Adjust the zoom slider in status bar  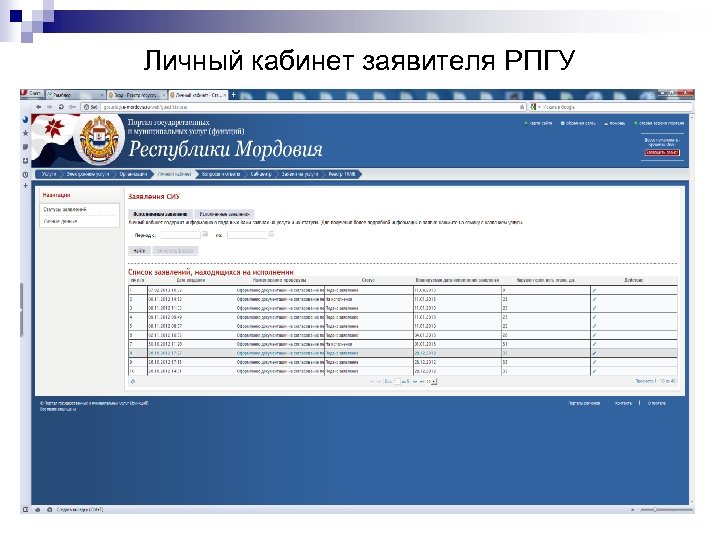pos(666,509)
